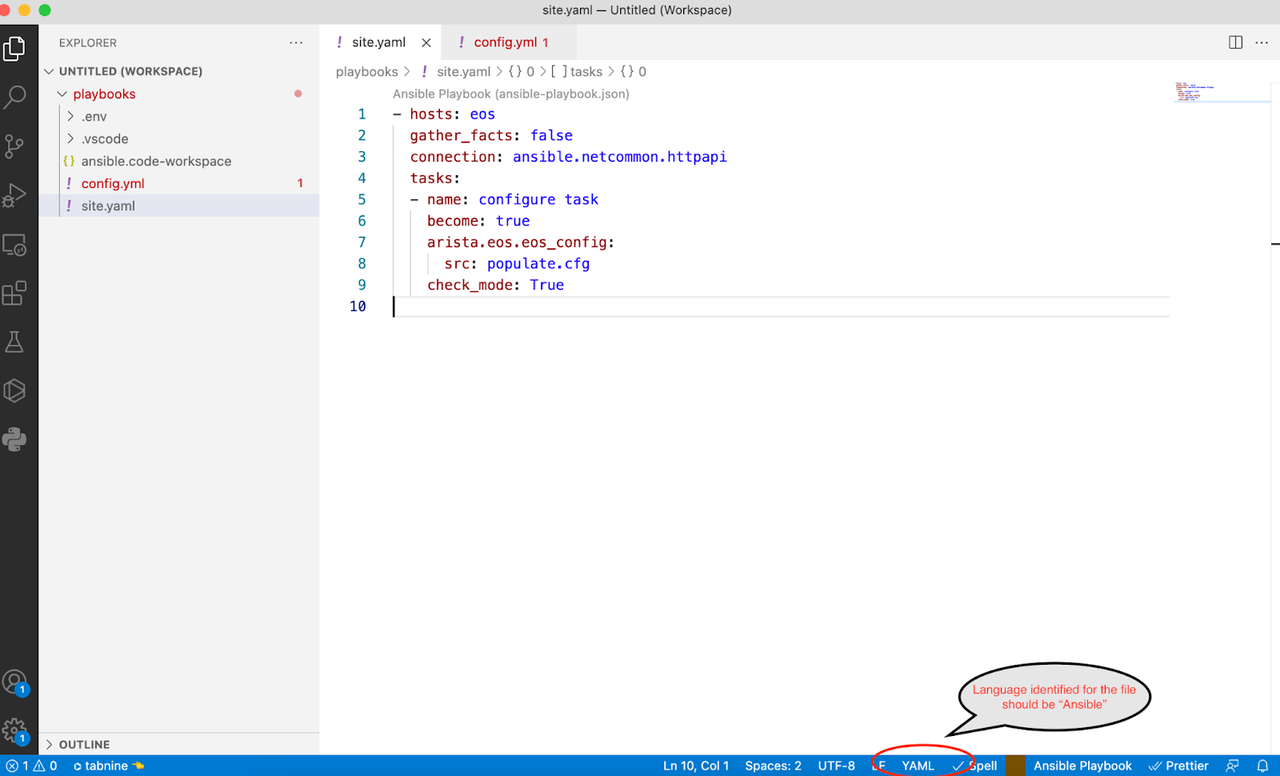Screen dimensions: 1280x776
Task: Toggle Spell checking in status bar
Action: [x=975, y=765]
